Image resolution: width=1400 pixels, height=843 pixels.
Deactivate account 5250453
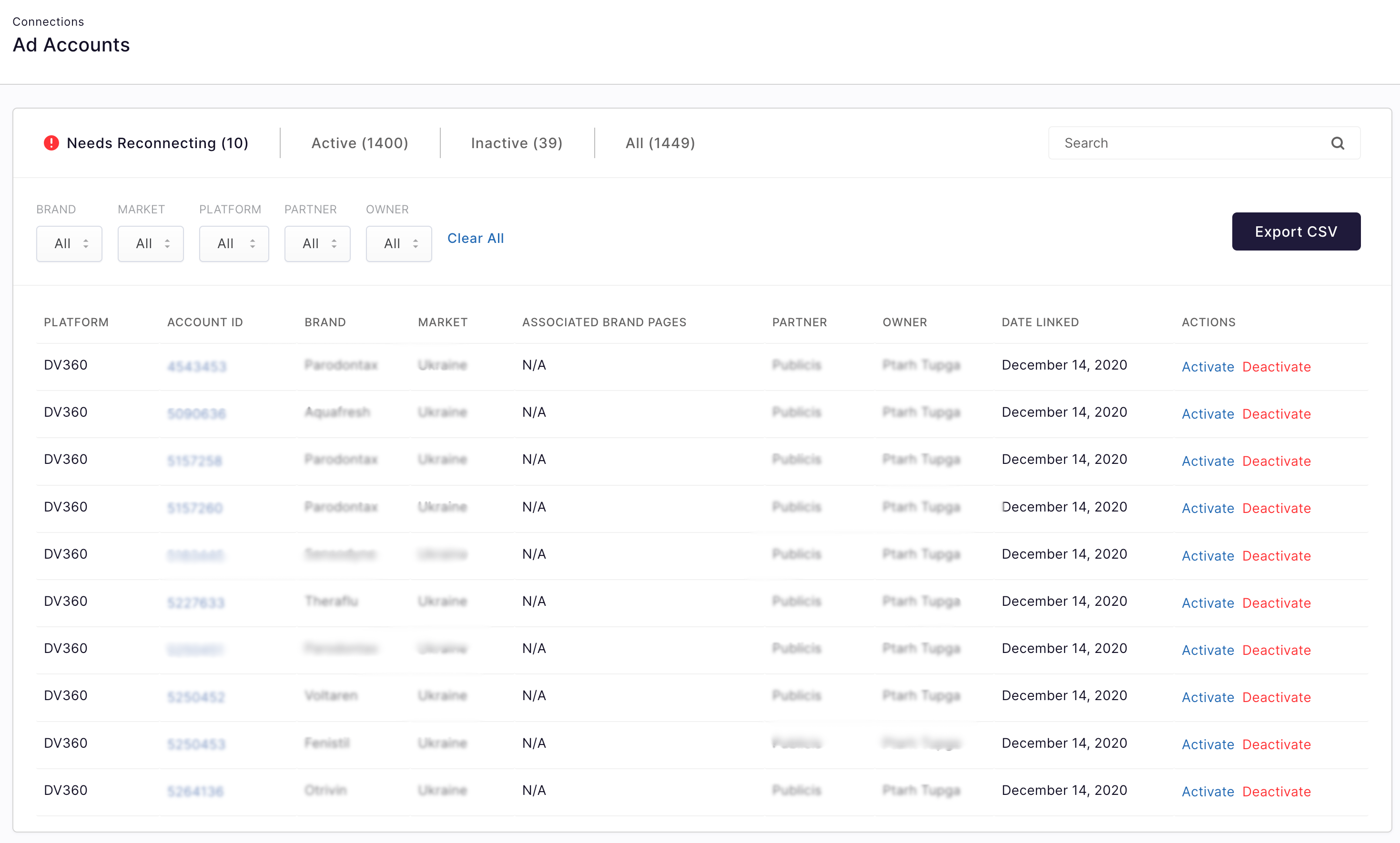(x=1277, y=745)
